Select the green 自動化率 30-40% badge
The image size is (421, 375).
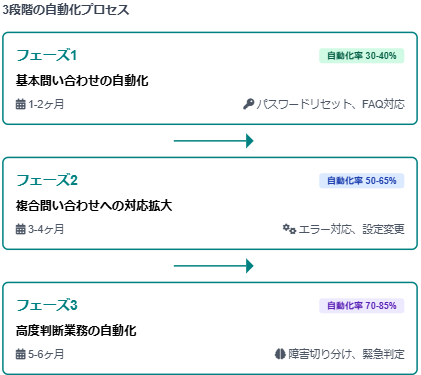click(x=362, y=56)
